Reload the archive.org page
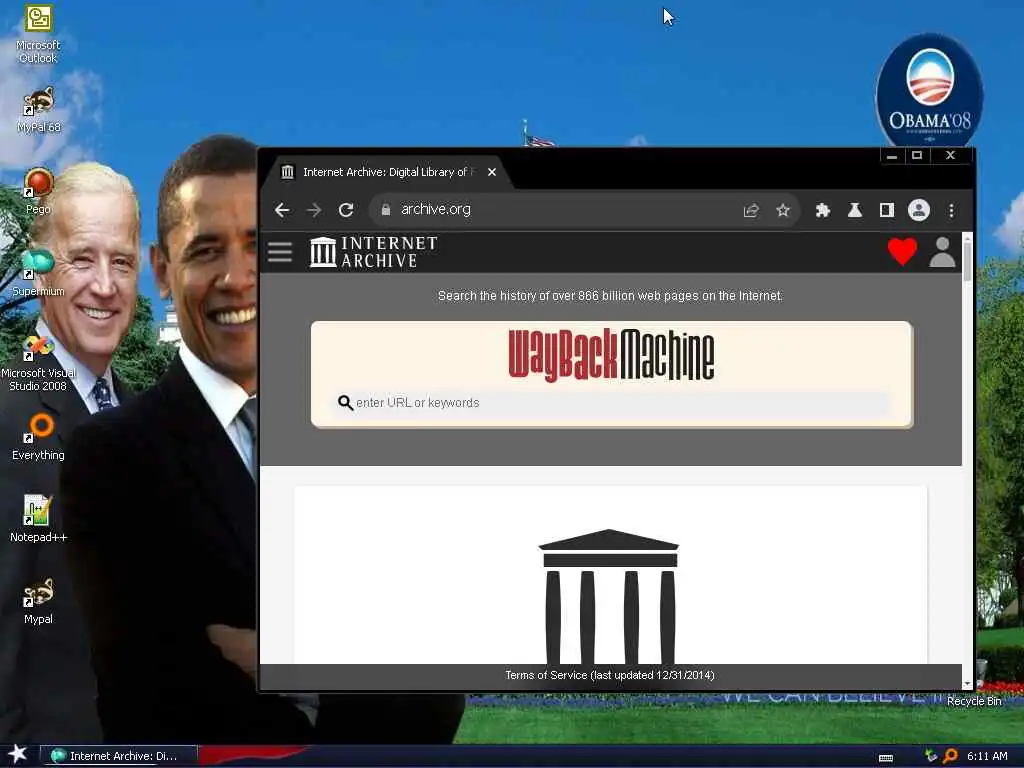Screen dimensions: 1024x768 point(346,210)
